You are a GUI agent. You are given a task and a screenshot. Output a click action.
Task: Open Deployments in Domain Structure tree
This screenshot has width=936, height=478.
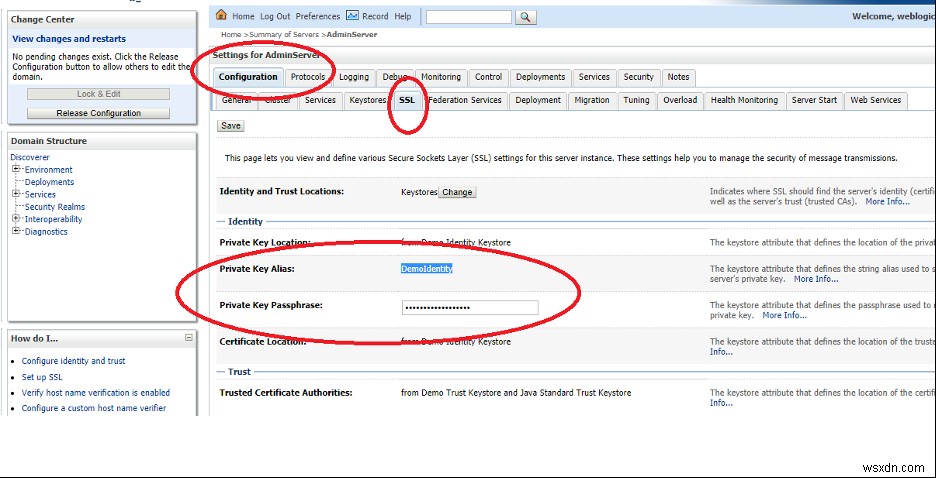pyautogui.click(x=50, y=182)
